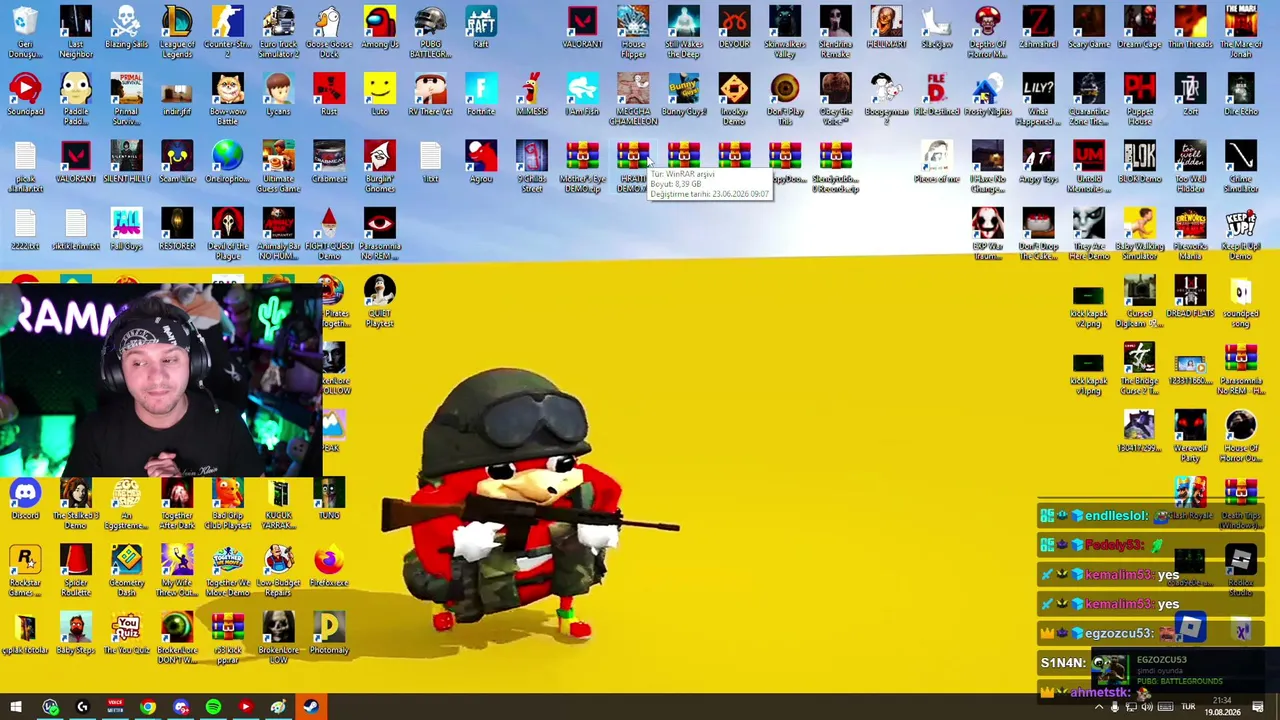
Task: Click the Euro Truck Simulator 2 icon
Action: point(278,31)
